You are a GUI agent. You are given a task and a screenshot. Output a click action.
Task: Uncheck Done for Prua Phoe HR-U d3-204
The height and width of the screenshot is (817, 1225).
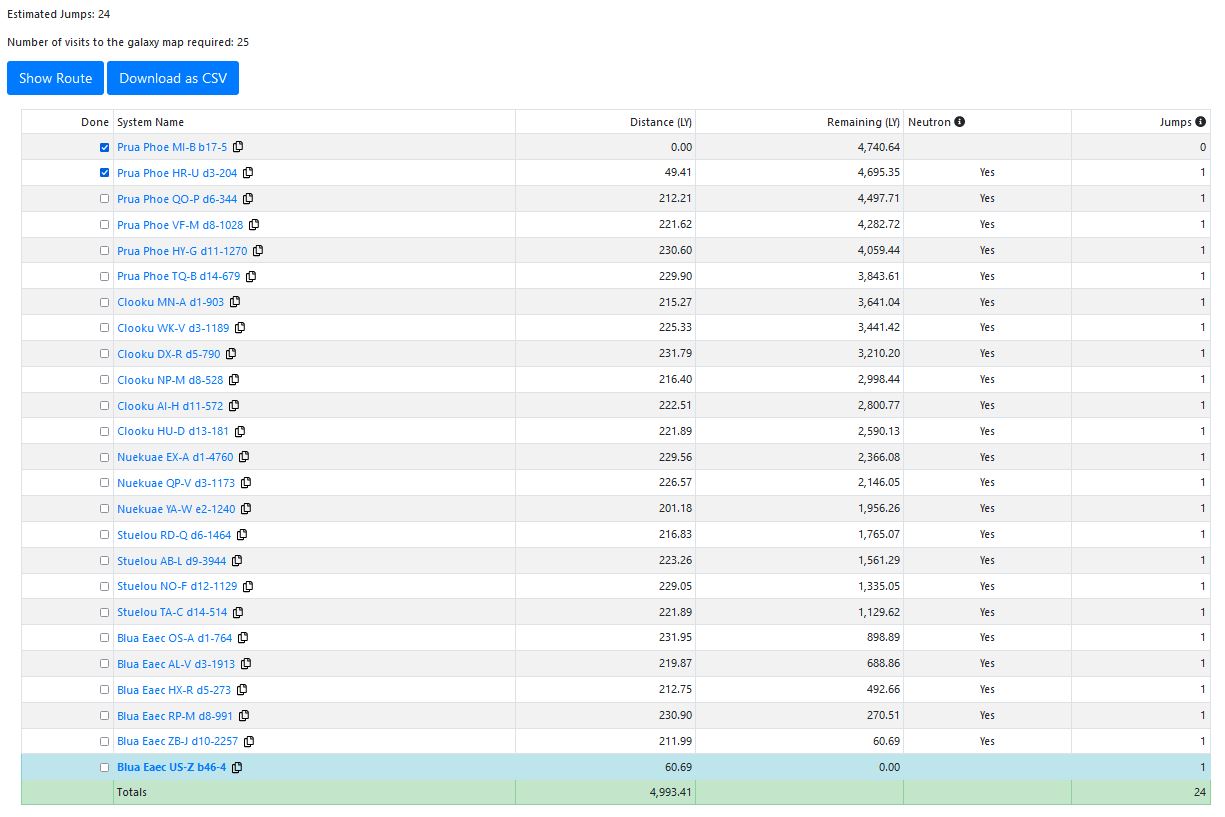105,173
